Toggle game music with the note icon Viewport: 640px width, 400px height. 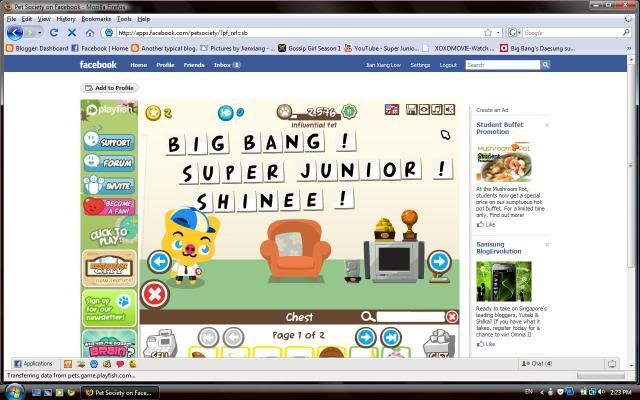coord(437,109)
